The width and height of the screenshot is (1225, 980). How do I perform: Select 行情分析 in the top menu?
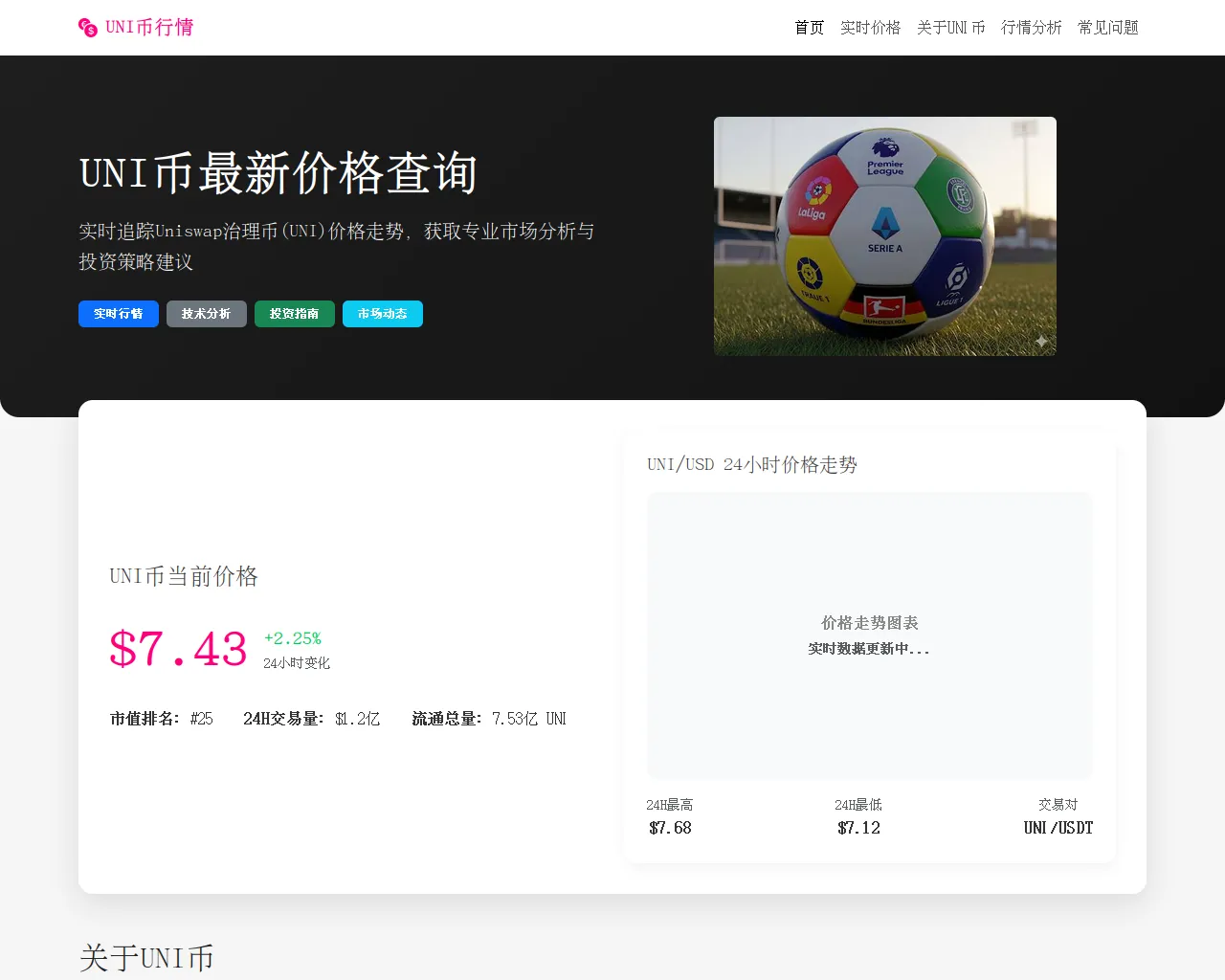(1031, 28)
